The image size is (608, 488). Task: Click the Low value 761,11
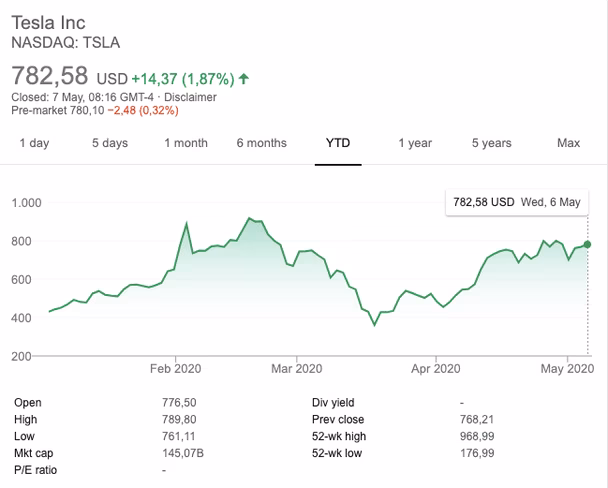[179, 436]
